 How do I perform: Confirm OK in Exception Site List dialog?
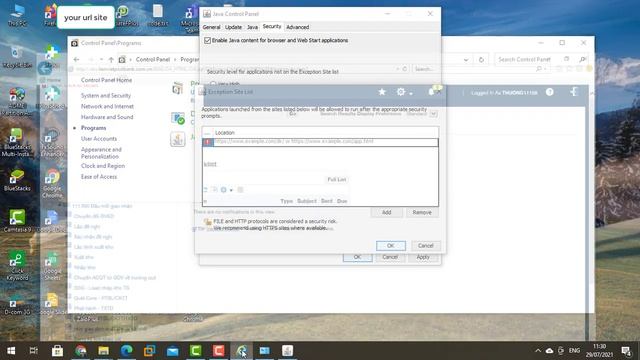click(391, 246)
